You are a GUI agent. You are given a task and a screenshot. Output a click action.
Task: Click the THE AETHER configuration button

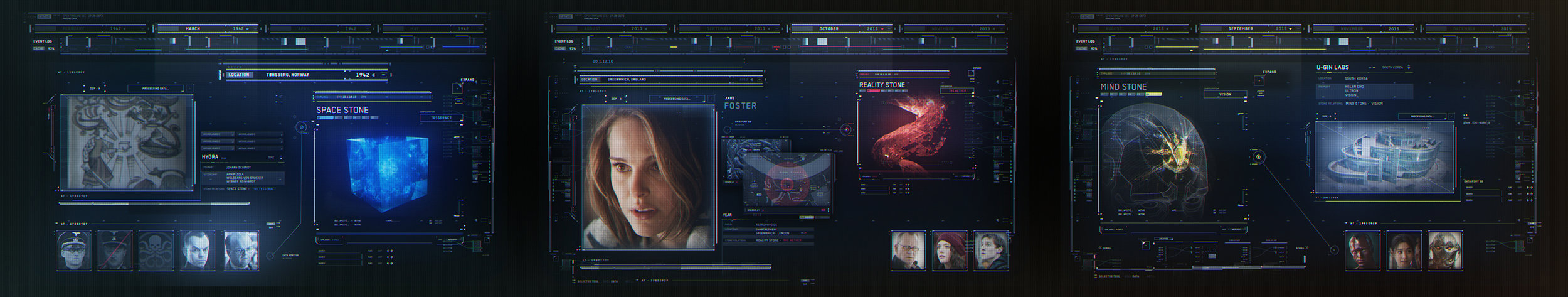point(957,91)
